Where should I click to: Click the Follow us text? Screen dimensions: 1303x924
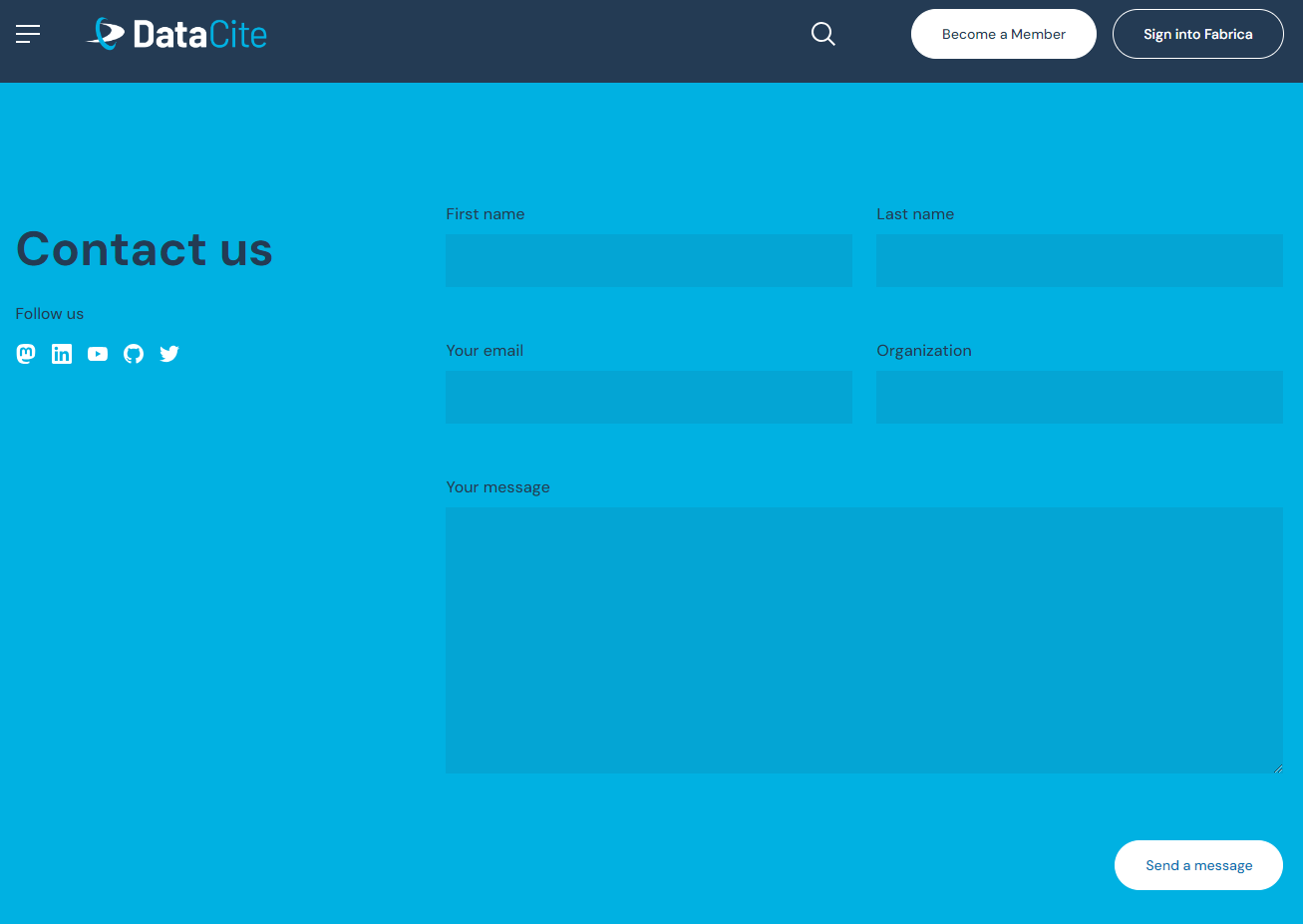(50, 314)
